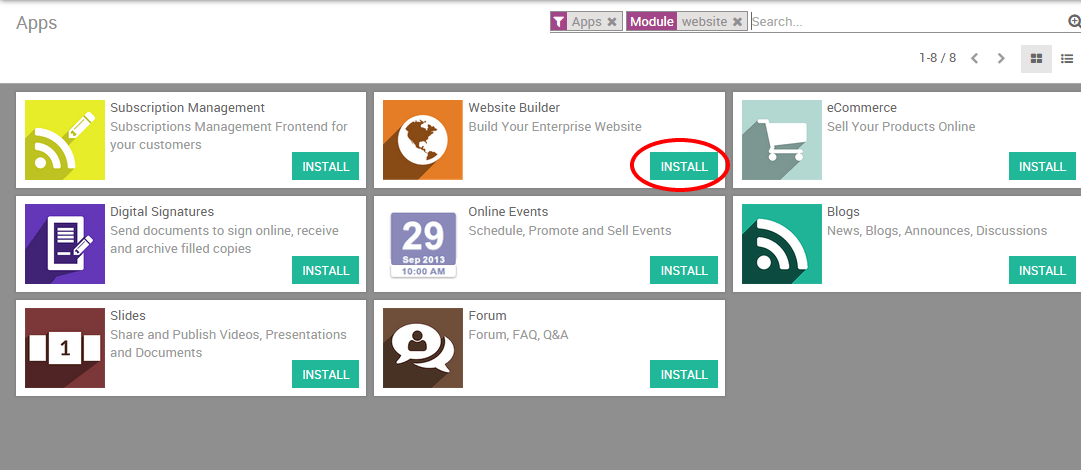
Task: Click the Forum speech bubbles icon
Action: [x=423, y=348]
